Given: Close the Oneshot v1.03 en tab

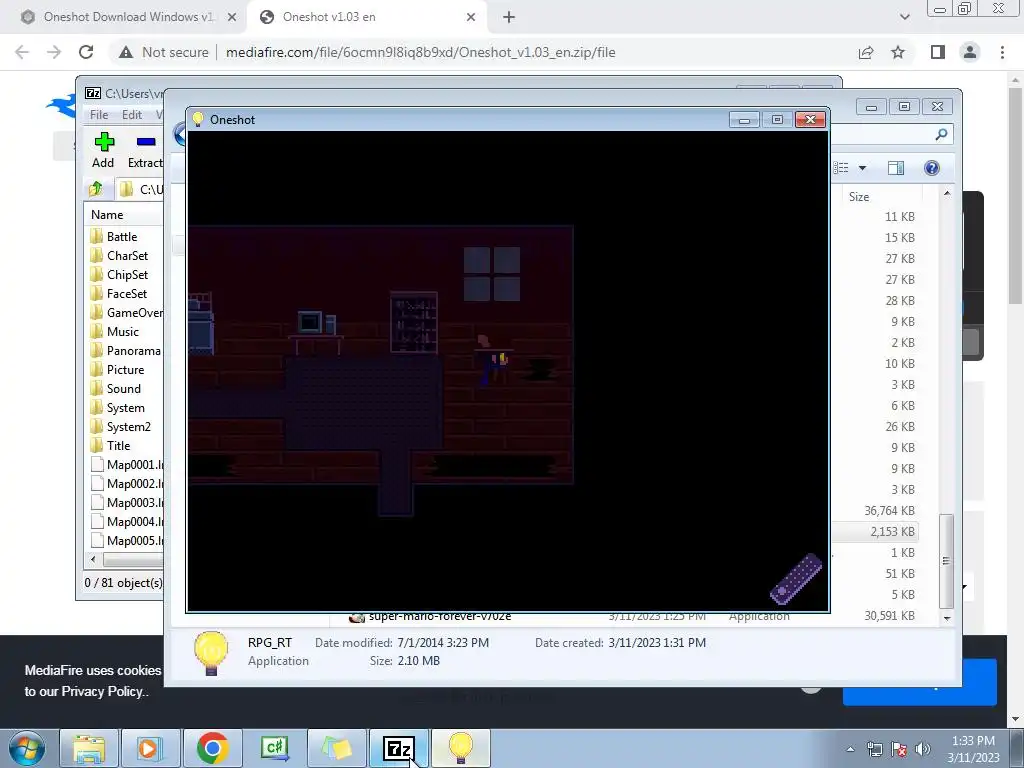Looking at the screenshot, I should click(x=471, y=18).
